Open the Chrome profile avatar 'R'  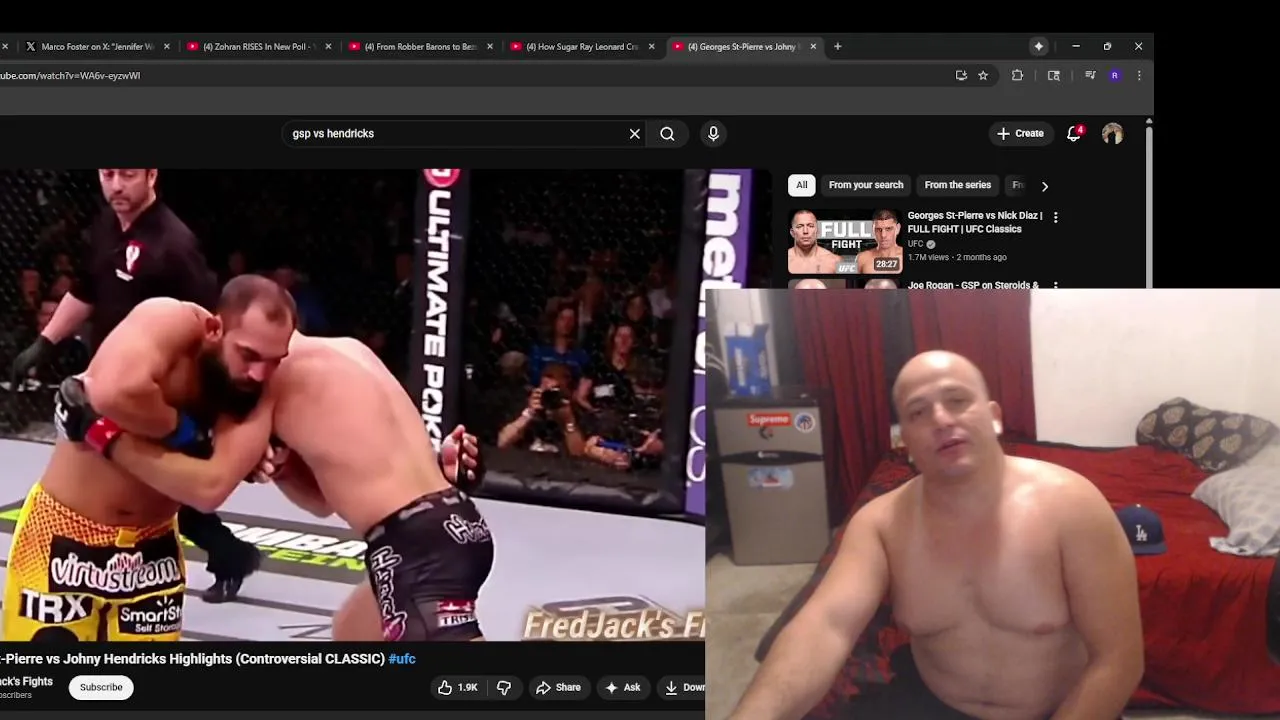pyautogui.click(x=1115, y=75)
